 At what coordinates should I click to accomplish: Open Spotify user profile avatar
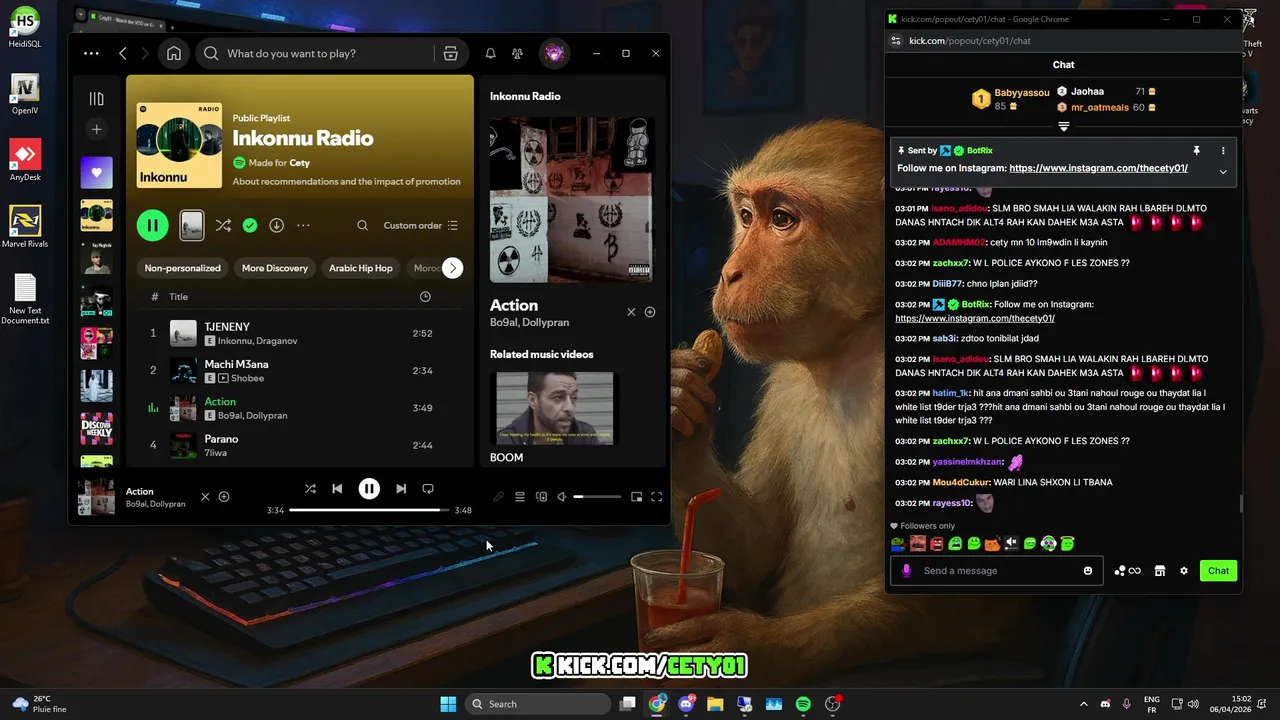tap(554, 53)
